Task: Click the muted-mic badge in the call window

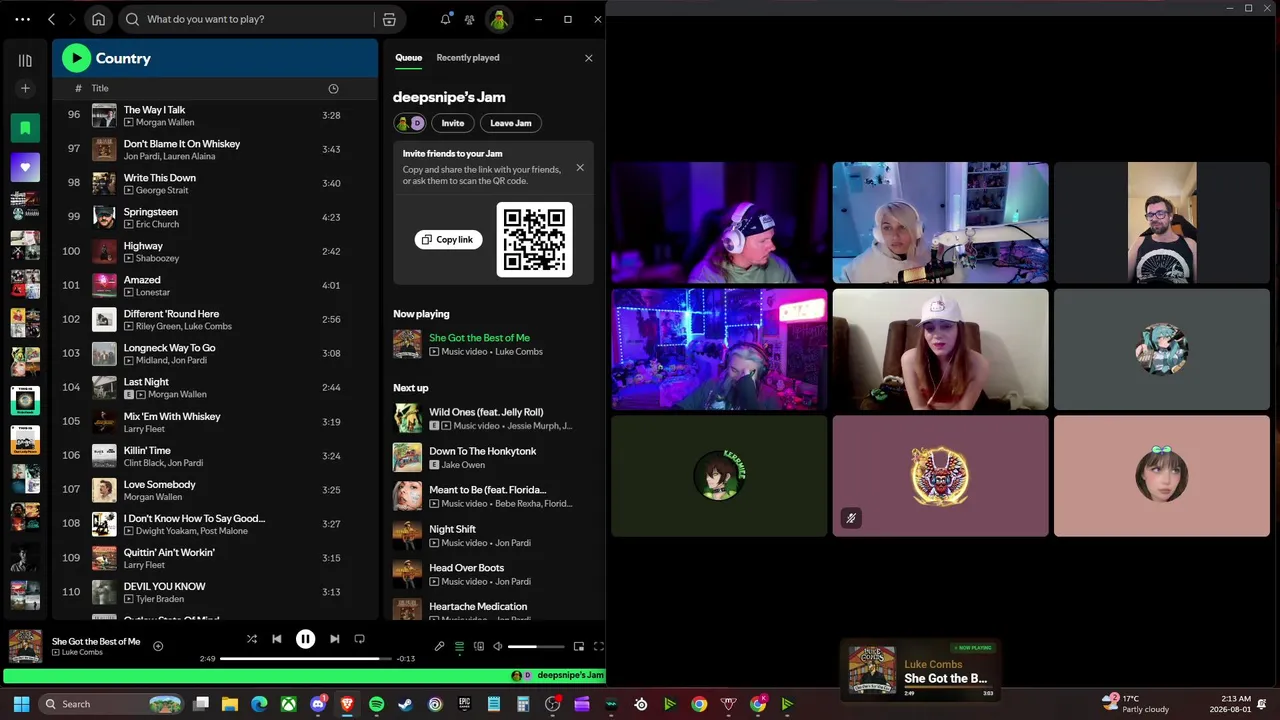Action: (851, 518)
